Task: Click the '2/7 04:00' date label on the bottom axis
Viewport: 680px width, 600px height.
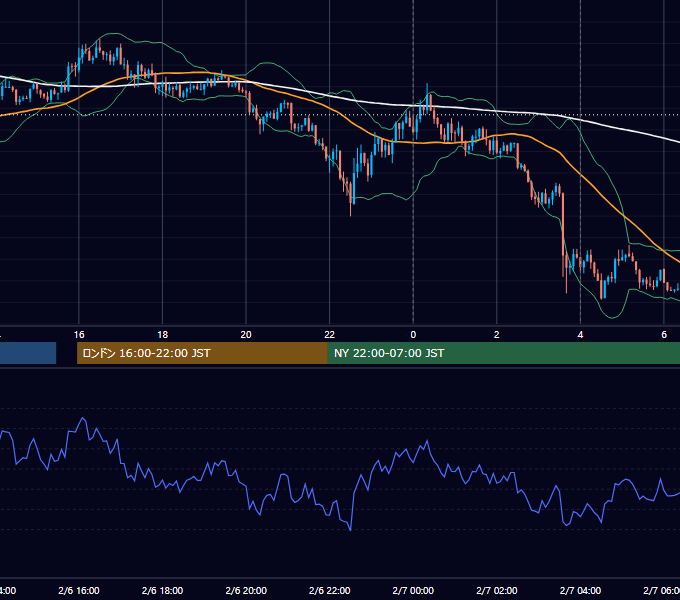Action: [x=580, y=590]
